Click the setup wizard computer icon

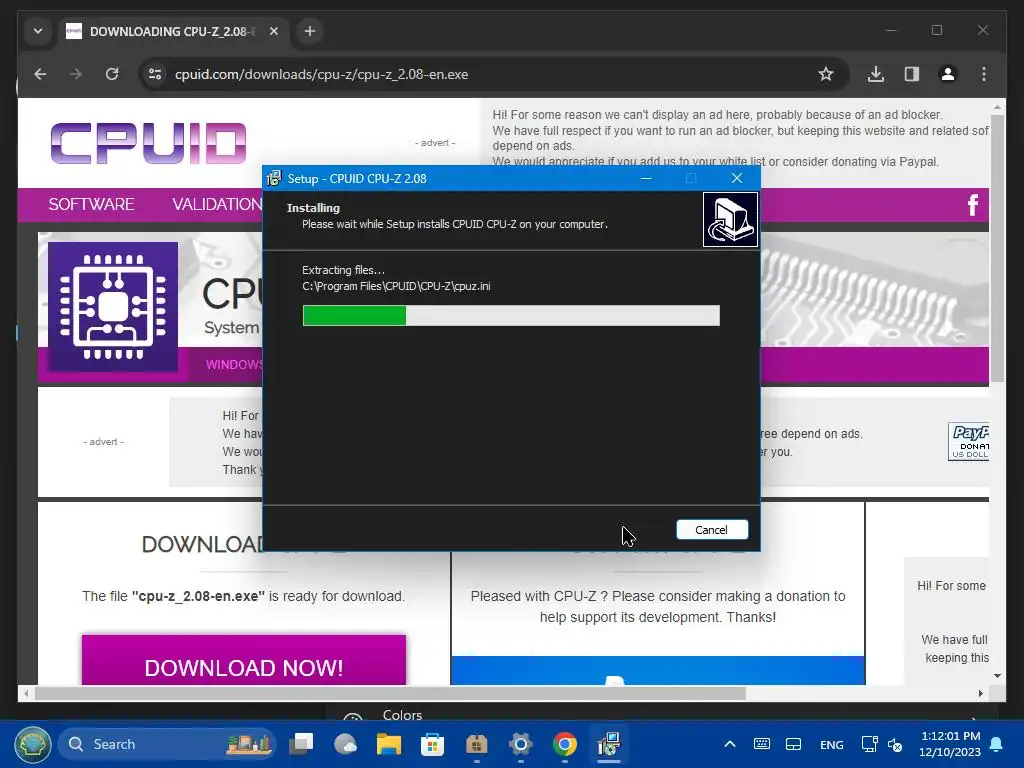click(x=730, y=219)
